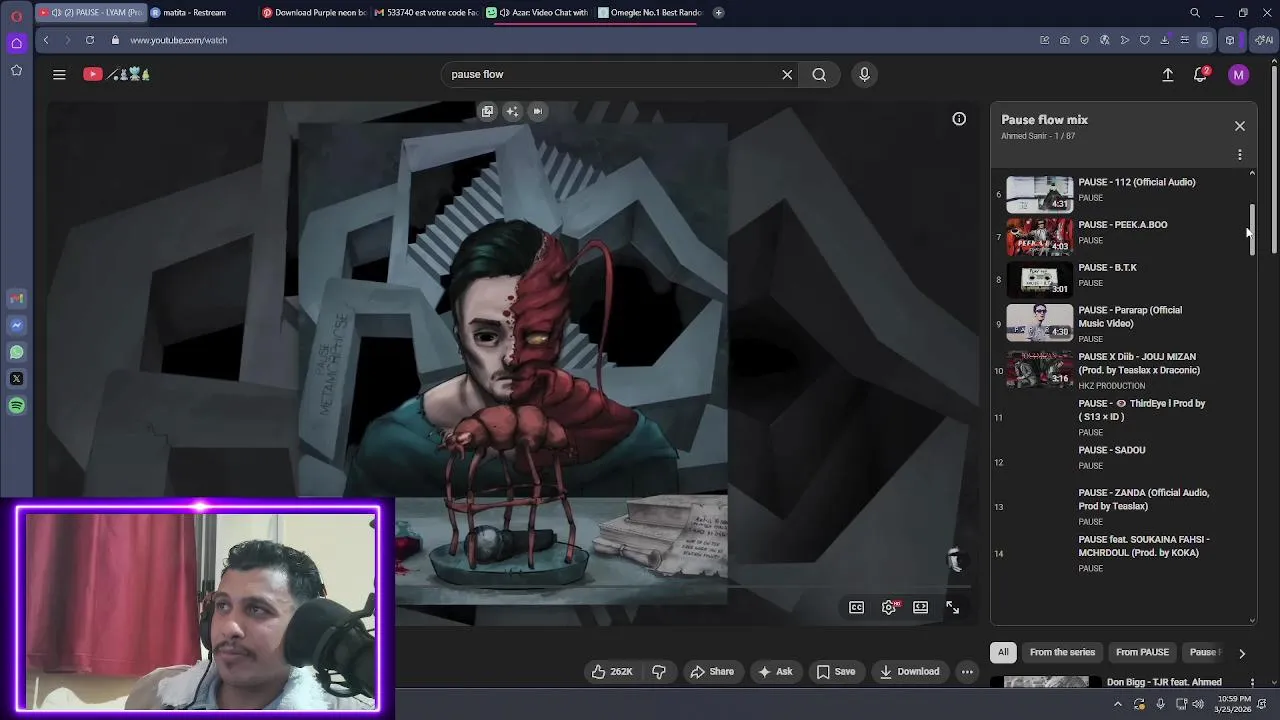
Task: Pop out video with the detach icon
Action: (x=487, y=111)
